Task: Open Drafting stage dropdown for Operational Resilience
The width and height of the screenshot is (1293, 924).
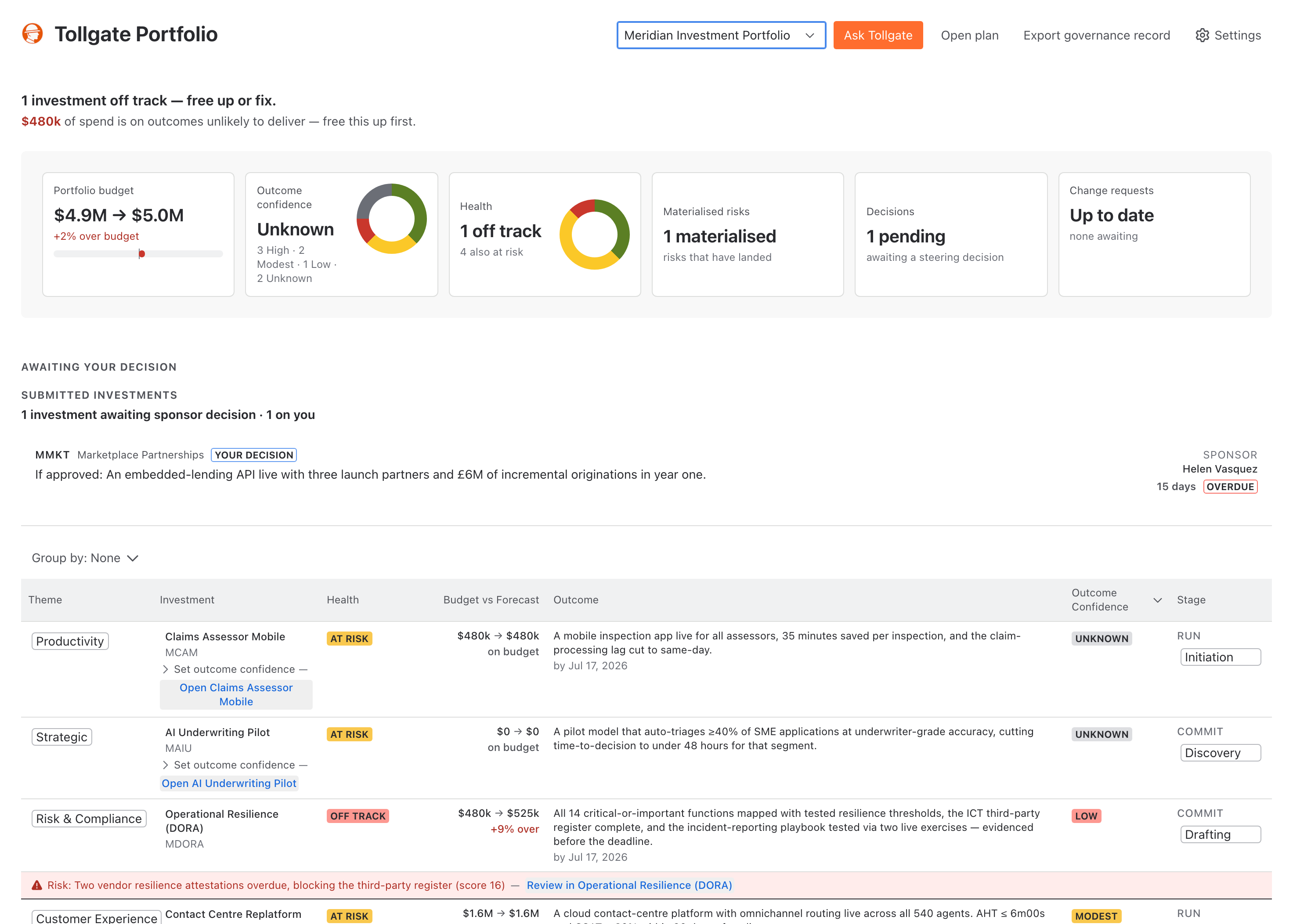Action: coord(1220,835)
